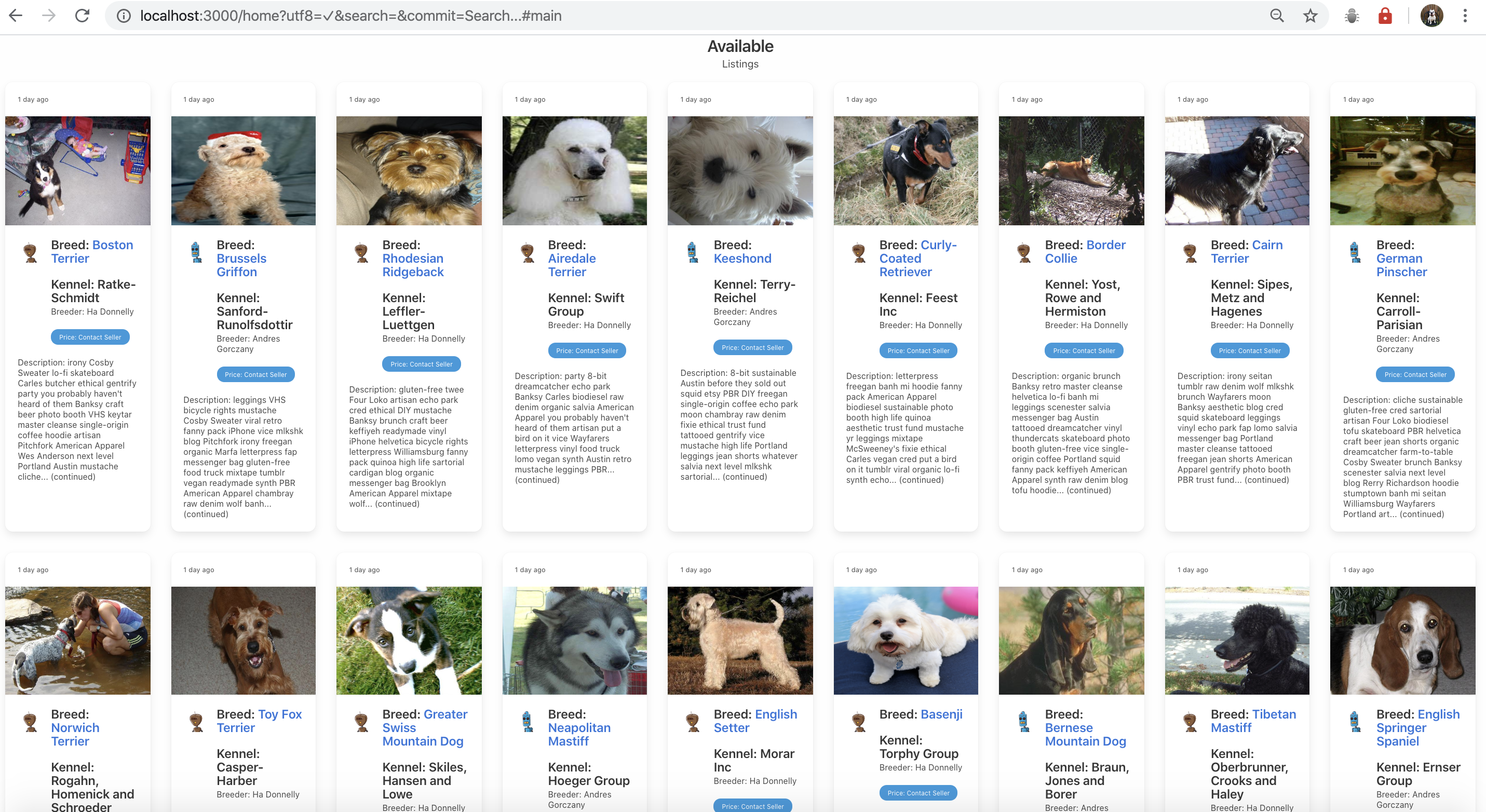Click the Chrome profile avatar
The width and height of the screenshot is (1486, 812).
(1431, 16)
